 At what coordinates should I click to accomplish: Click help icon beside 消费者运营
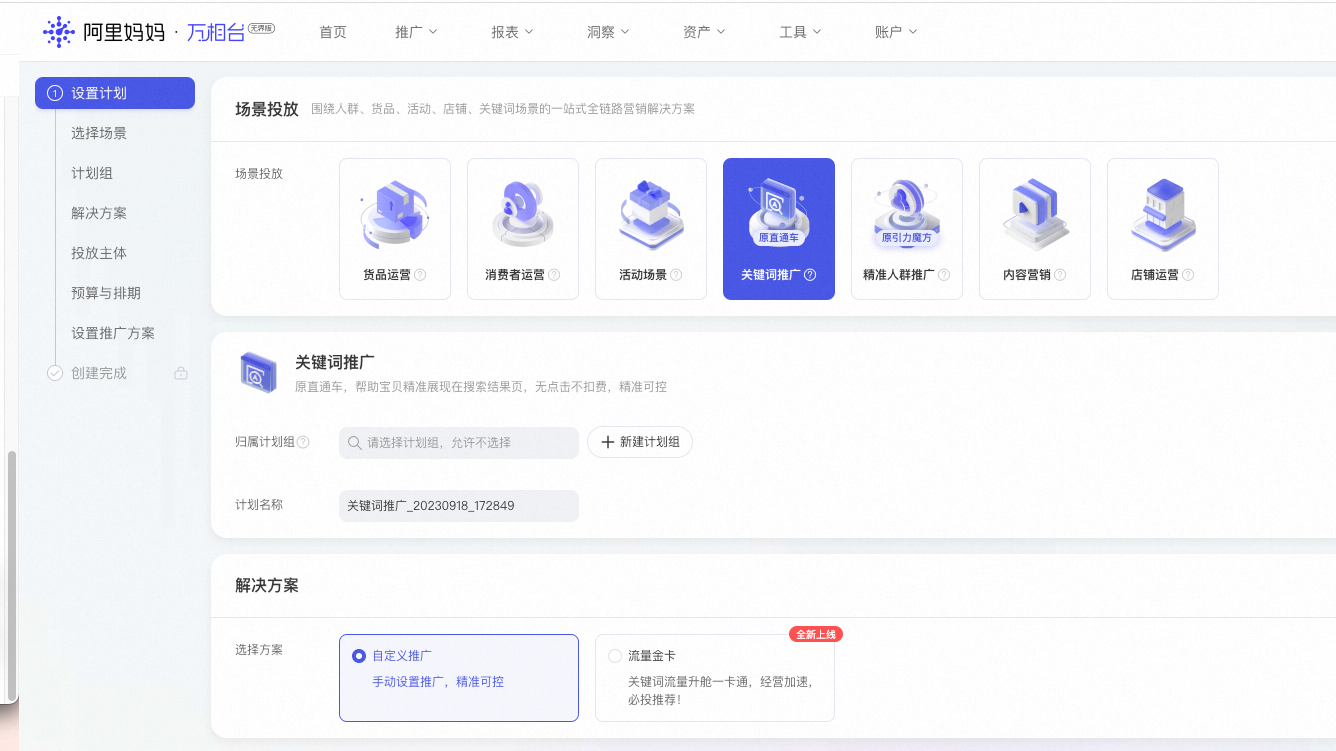pyautogui.click(x=554, y=275)
